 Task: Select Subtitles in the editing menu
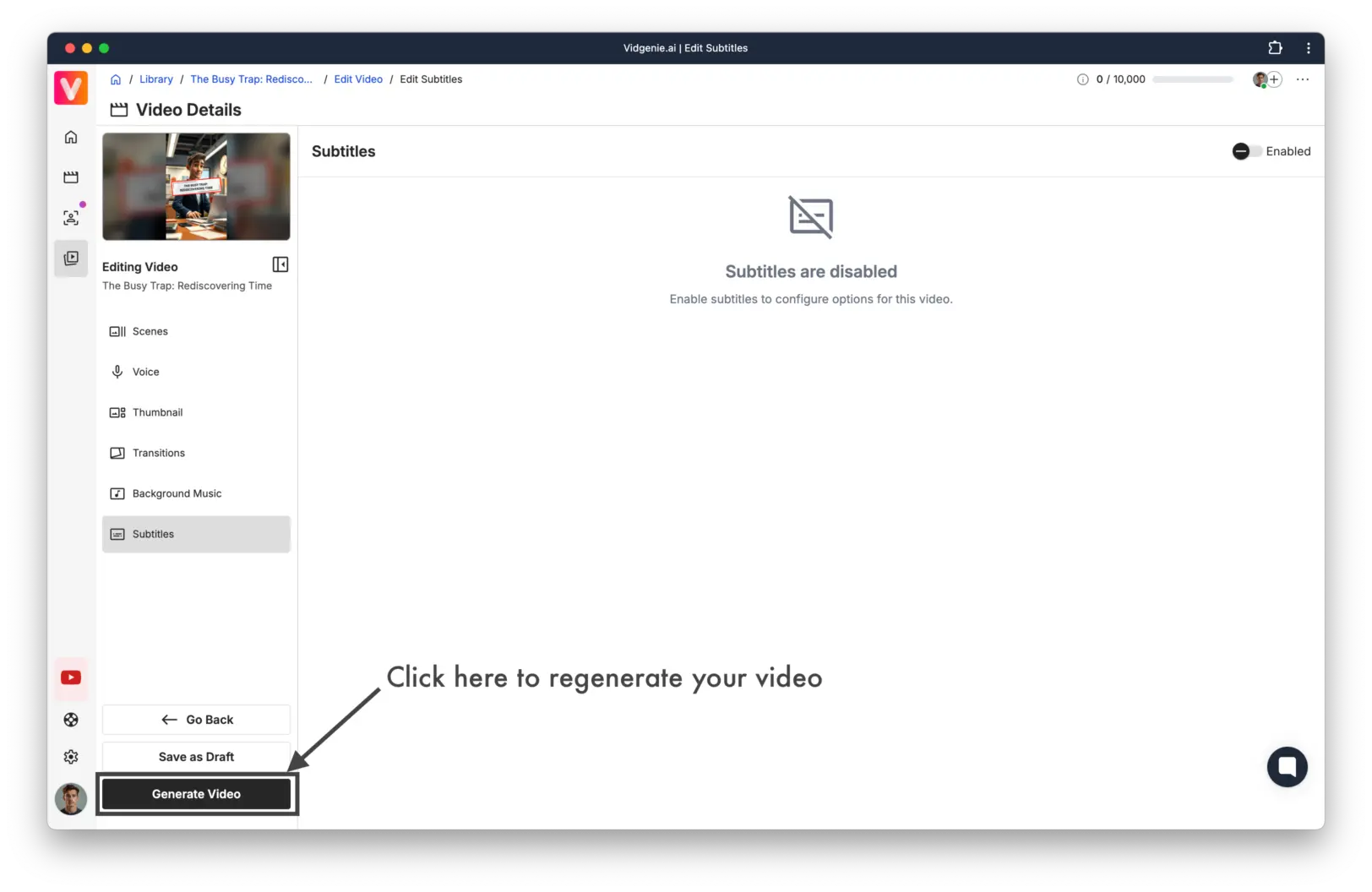click(196, 534)
